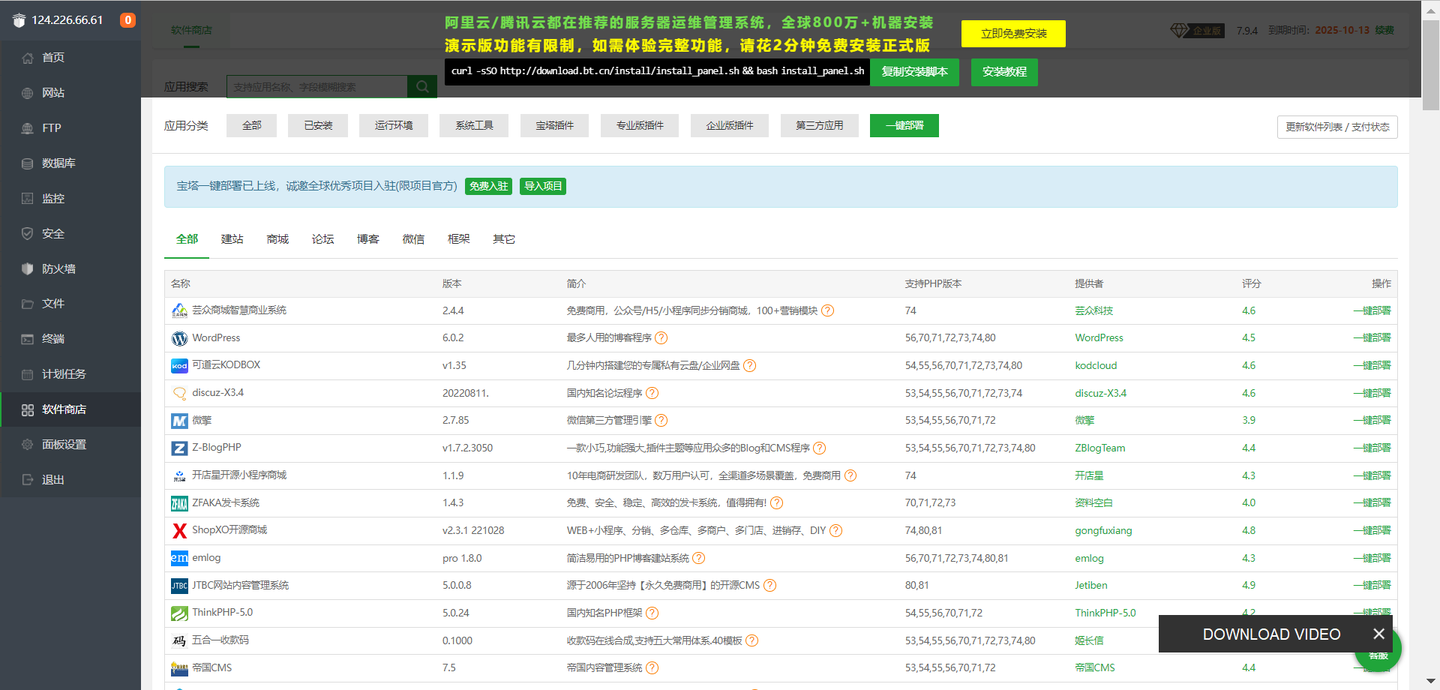Click 一键部署 link for WordPress row
Viewport: 1440px width, 690px height.
[x=1372, y=338]
